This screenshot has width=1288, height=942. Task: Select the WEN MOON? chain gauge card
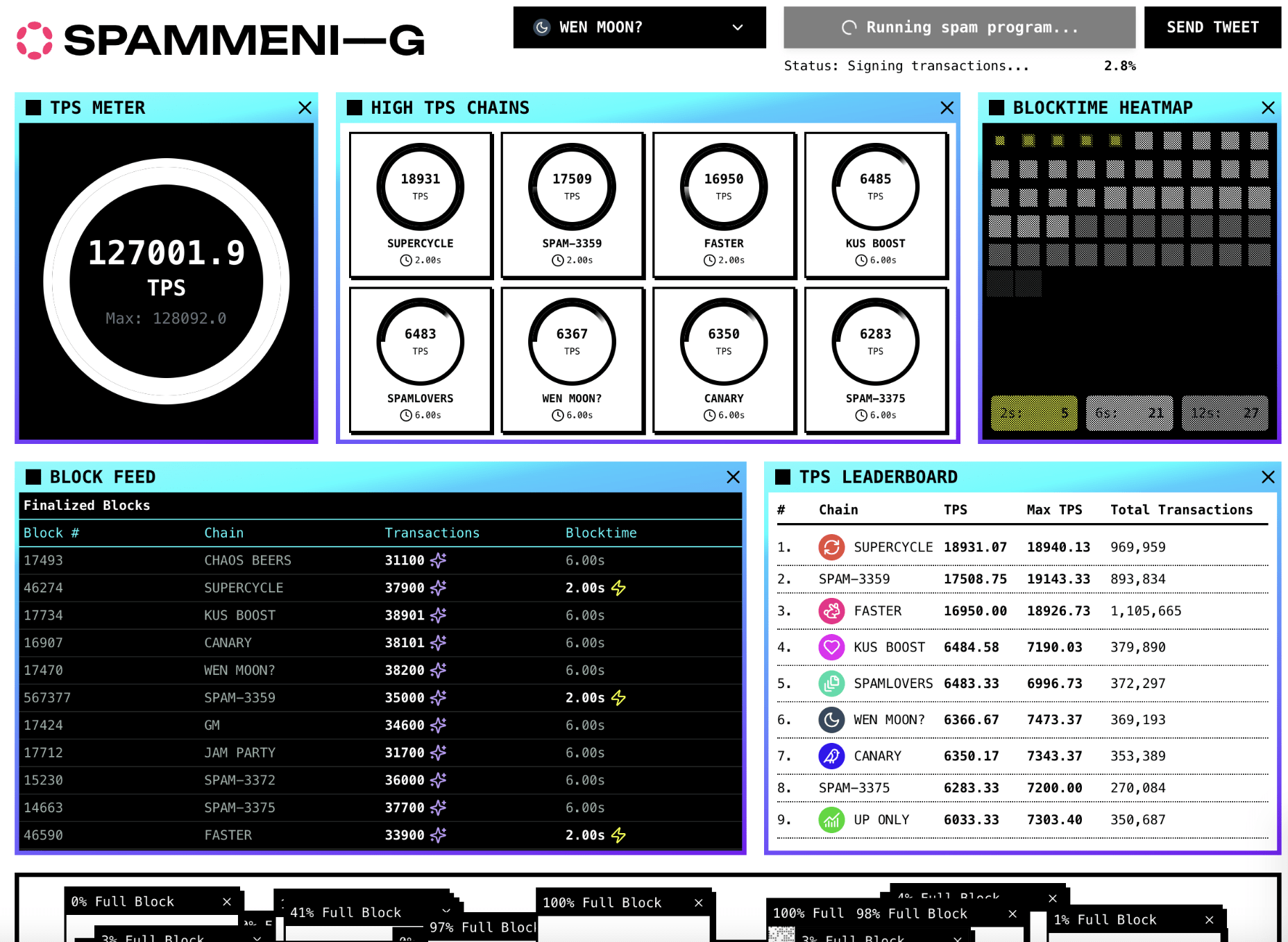coord(573,360)
